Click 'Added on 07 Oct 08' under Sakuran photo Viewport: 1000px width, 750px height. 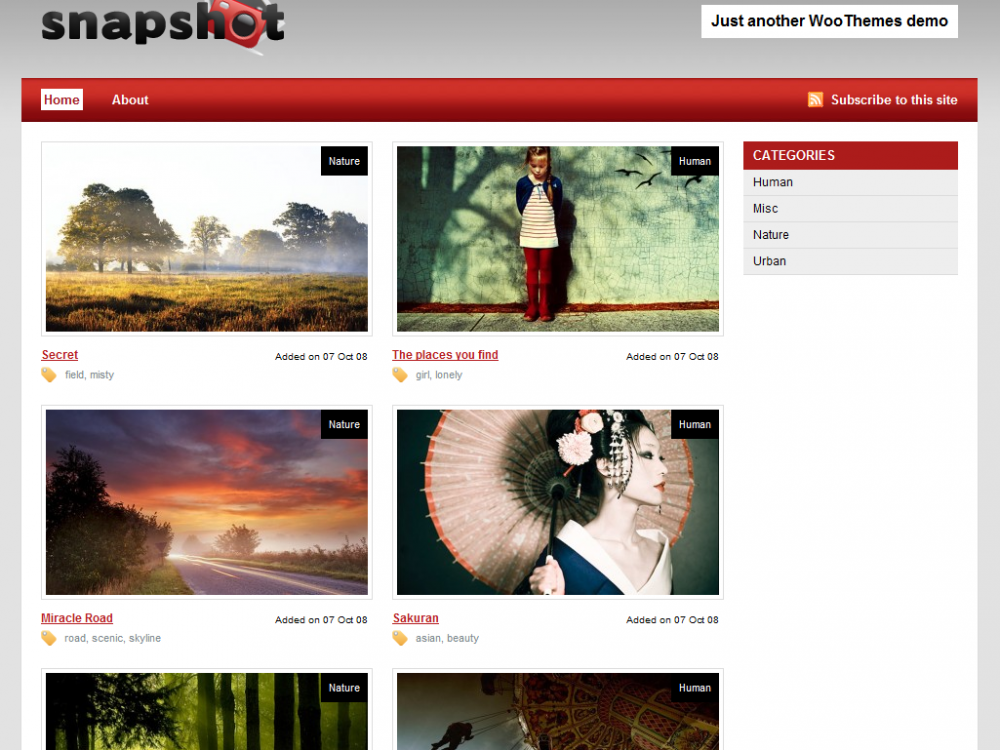point(672,620)
